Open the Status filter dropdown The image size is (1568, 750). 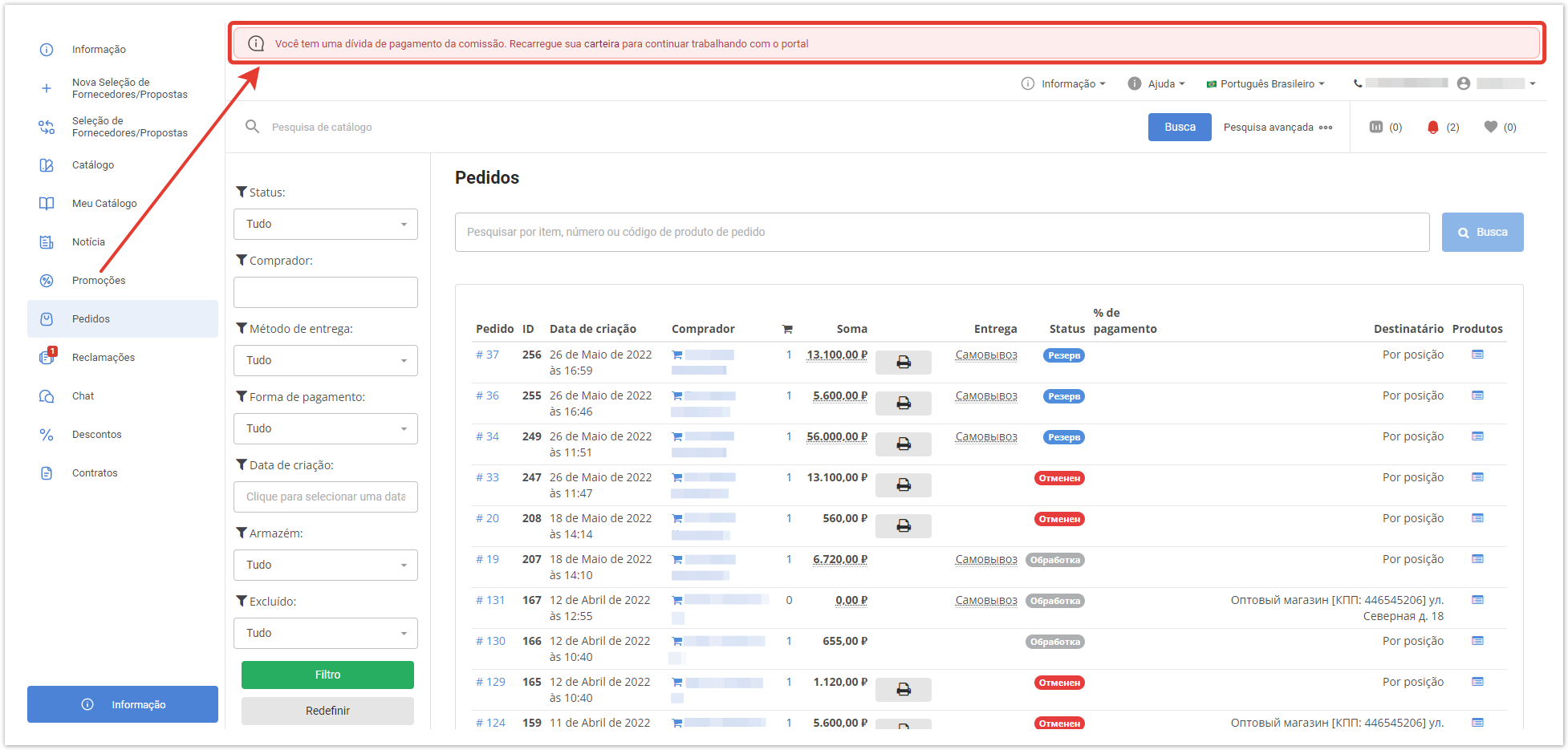pos(325,225)
